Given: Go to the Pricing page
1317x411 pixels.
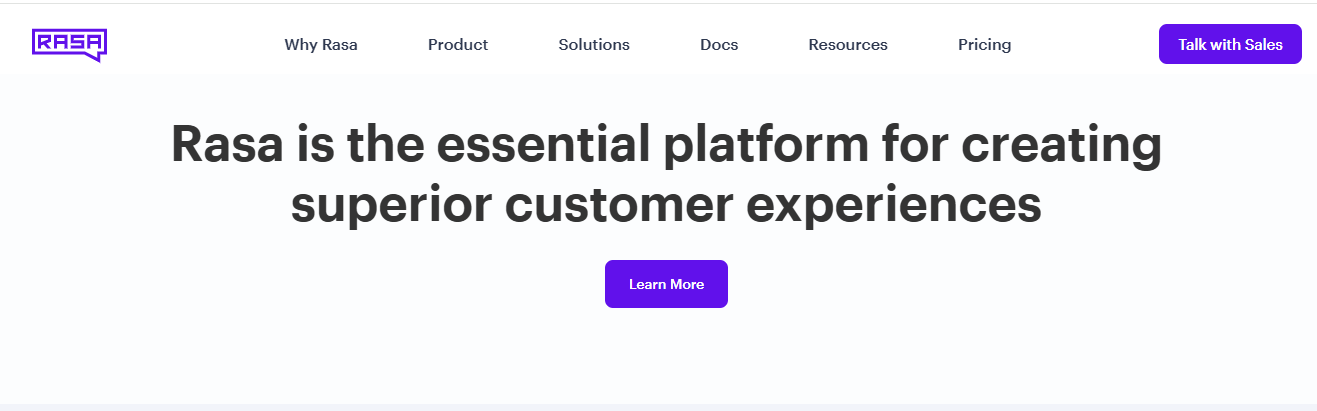Looking at the screenshot, I should 984,45.
